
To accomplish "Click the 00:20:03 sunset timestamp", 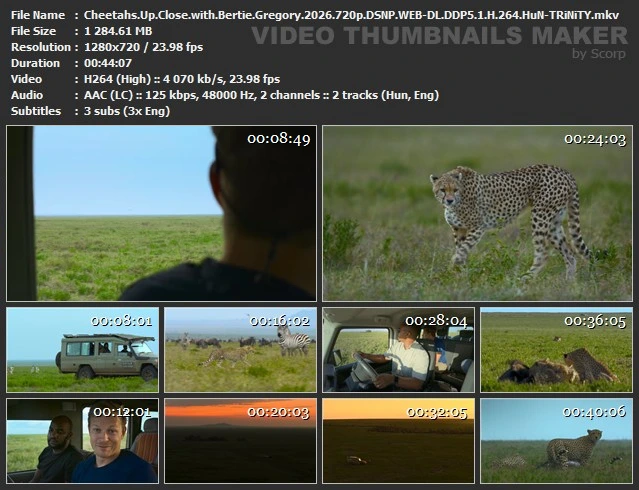I will click(279, 411).
